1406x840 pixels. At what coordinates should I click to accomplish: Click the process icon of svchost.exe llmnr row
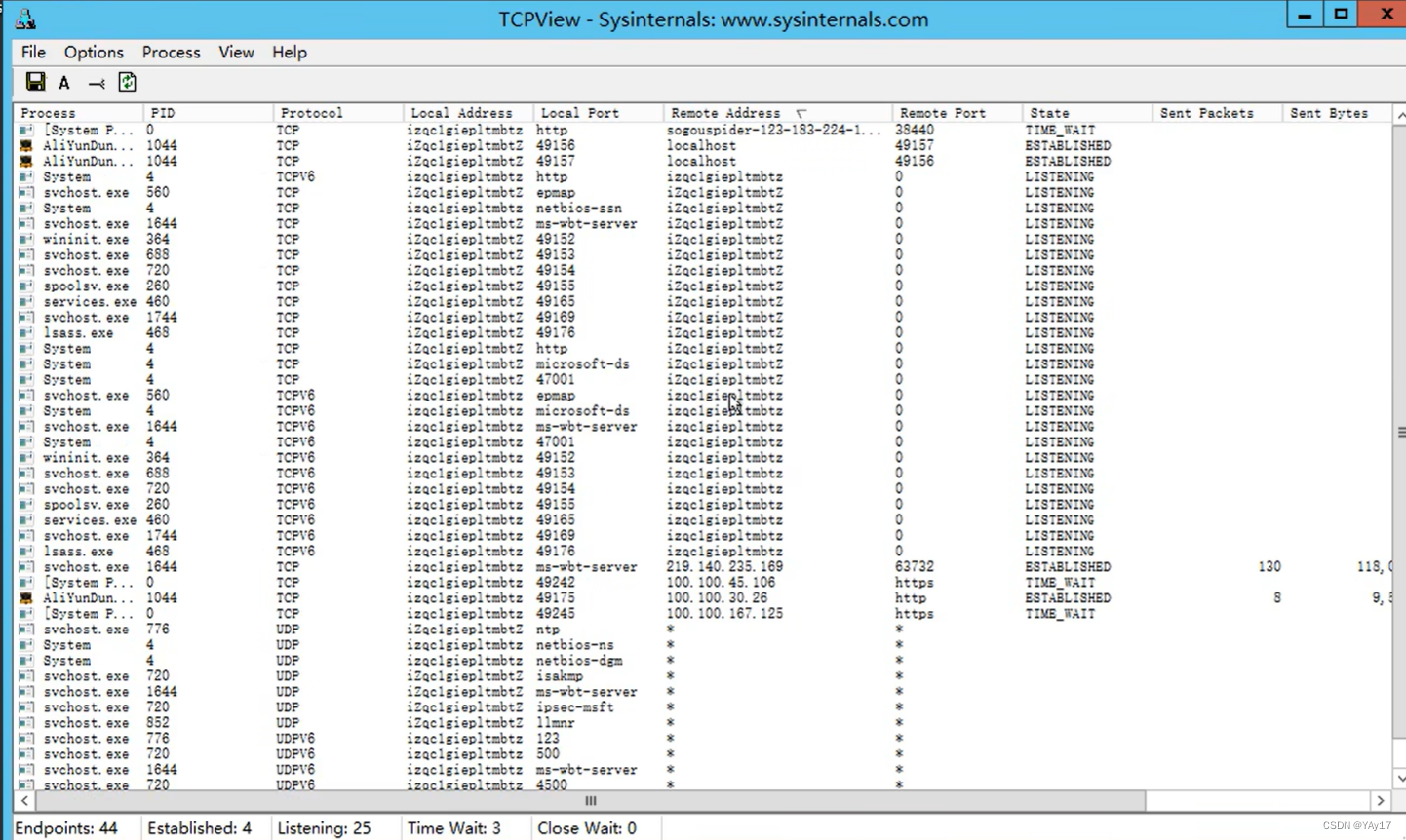coord(26,723)
